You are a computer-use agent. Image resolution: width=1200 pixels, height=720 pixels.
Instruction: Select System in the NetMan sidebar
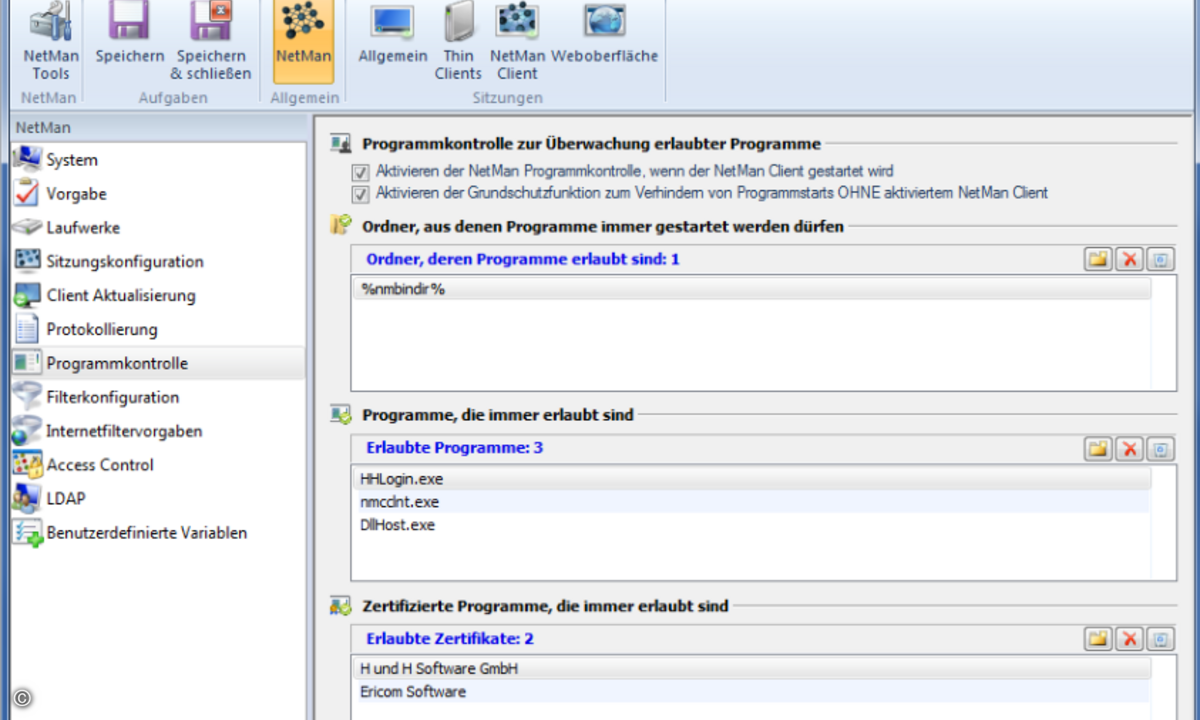point(158,160)
